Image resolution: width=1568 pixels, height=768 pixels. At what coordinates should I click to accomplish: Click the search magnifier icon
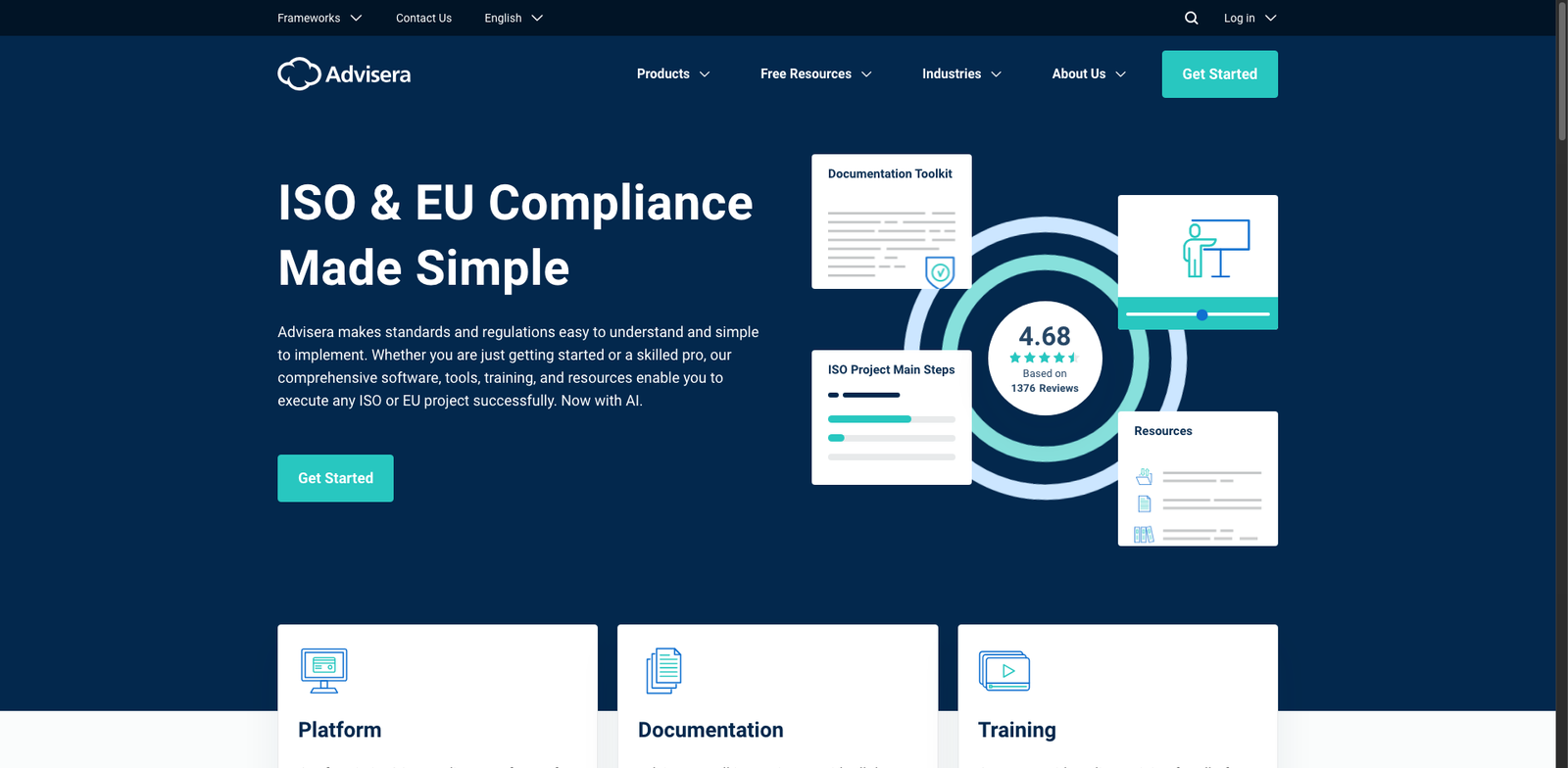coord(1191,18)
